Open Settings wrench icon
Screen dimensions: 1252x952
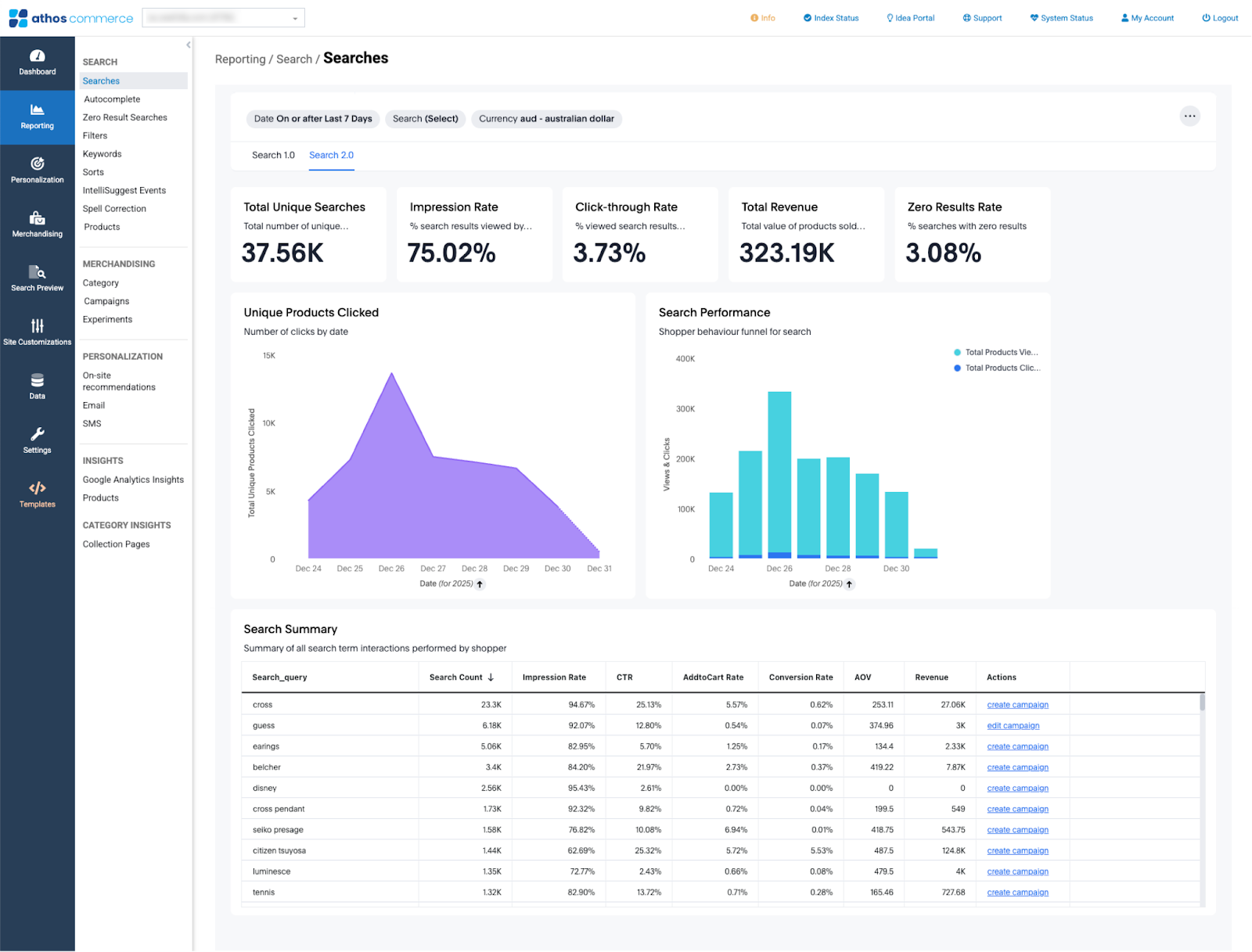[x=37, y=434]
